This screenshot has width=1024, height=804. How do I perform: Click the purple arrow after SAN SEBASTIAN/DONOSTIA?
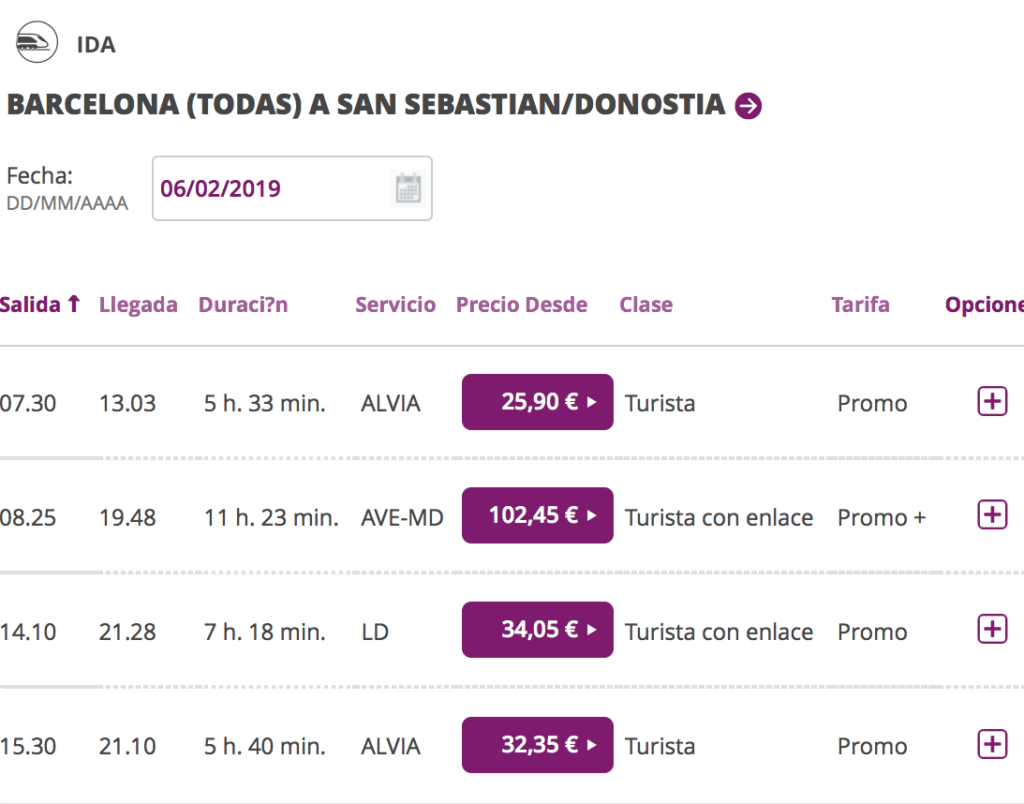point(748,106)
